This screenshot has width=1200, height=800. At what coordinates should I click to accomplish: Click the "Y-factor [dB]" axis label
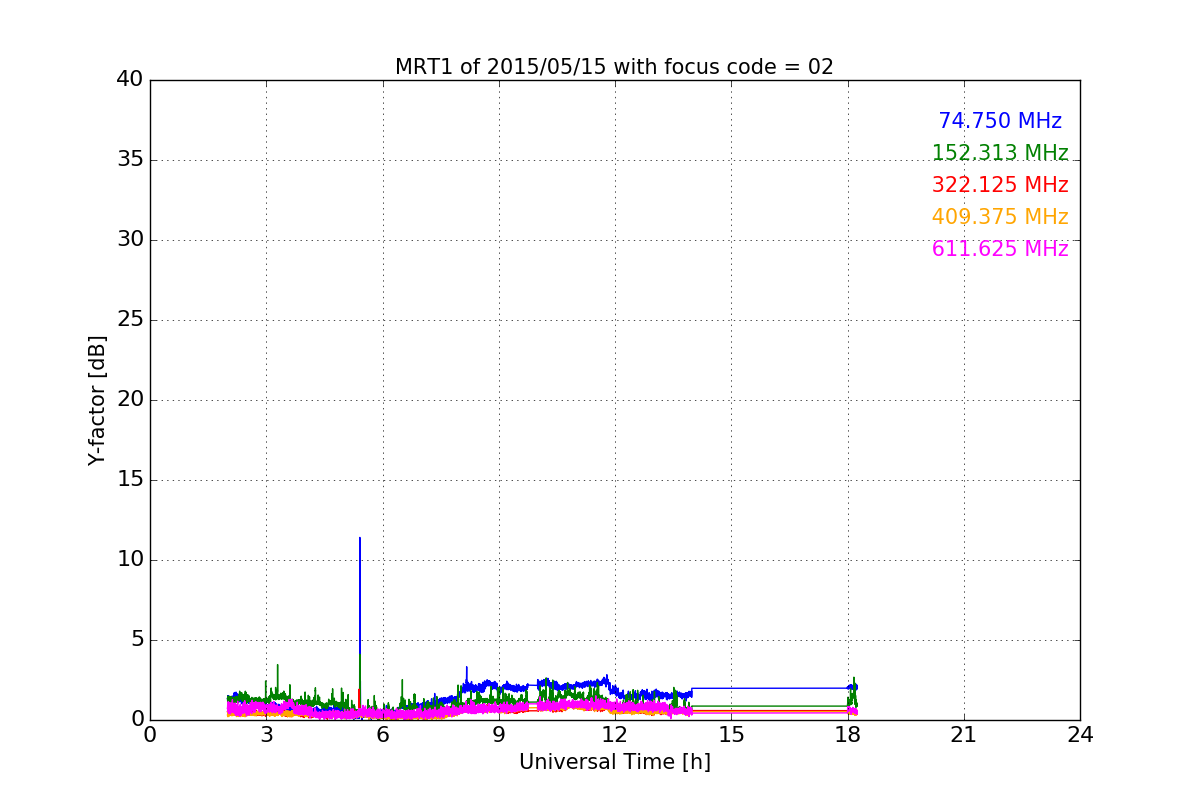pyautogui.click(x=97, y=400)
